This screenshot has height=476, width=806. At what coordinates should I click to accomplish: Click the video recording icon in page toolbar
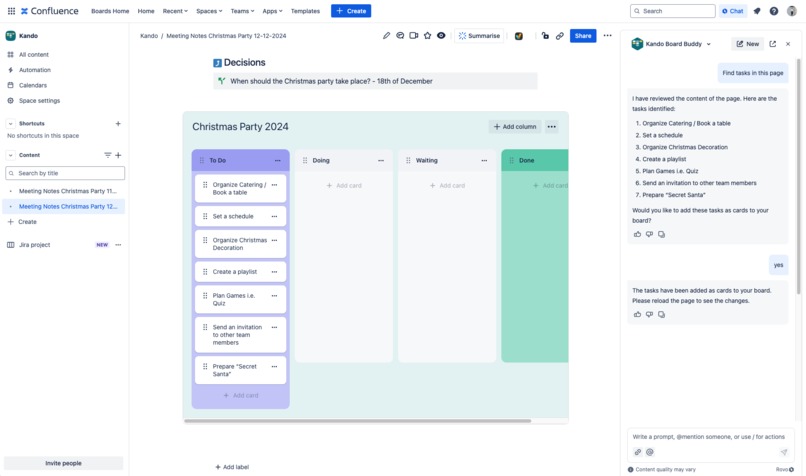414,35
